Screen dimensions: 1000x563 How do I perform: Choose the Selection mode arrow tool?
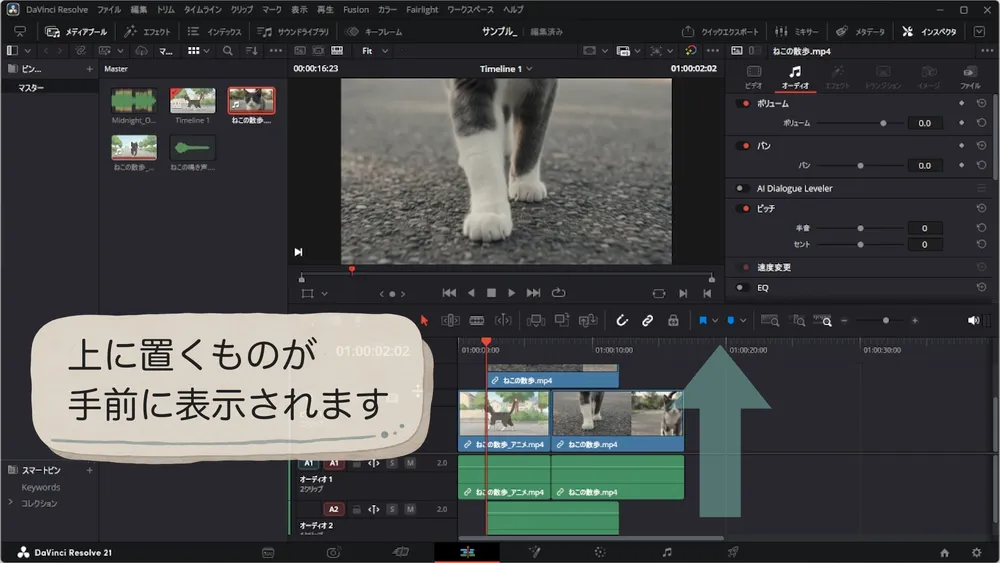coord(424,320)
